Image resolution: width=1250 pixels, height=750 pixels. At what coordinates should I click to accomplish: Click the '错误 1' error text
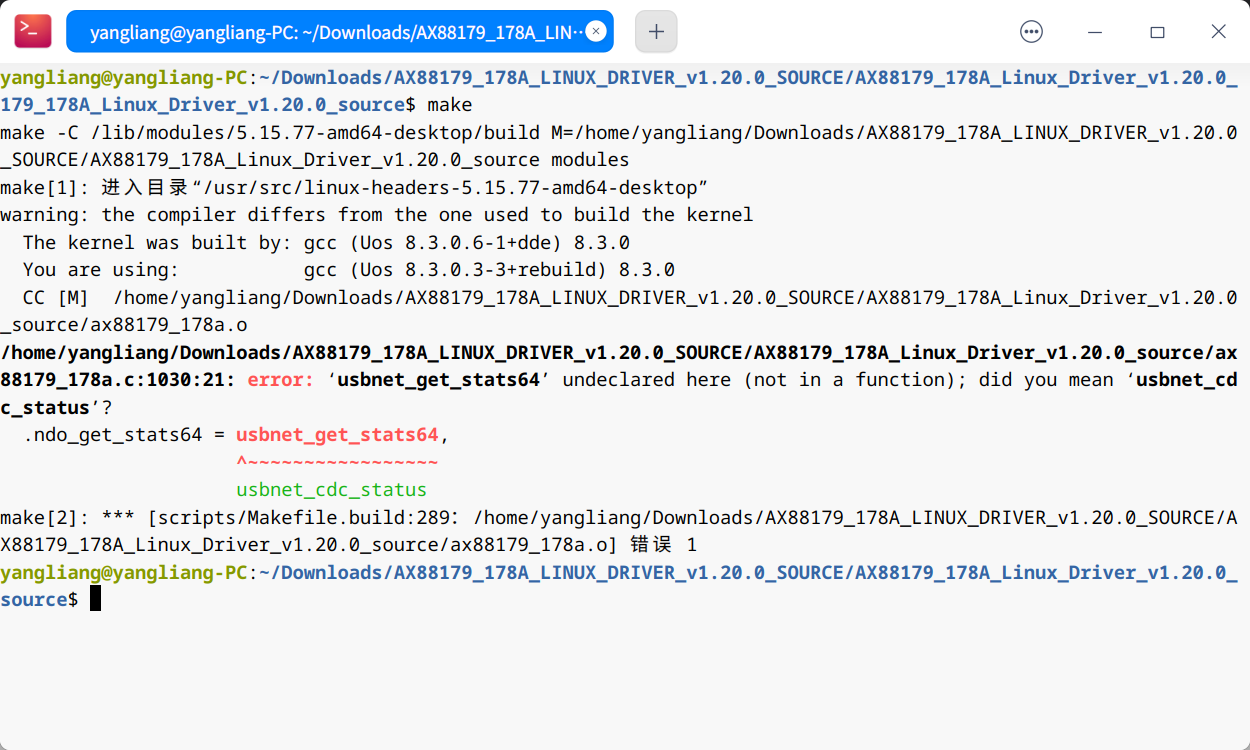coord(664,545)
